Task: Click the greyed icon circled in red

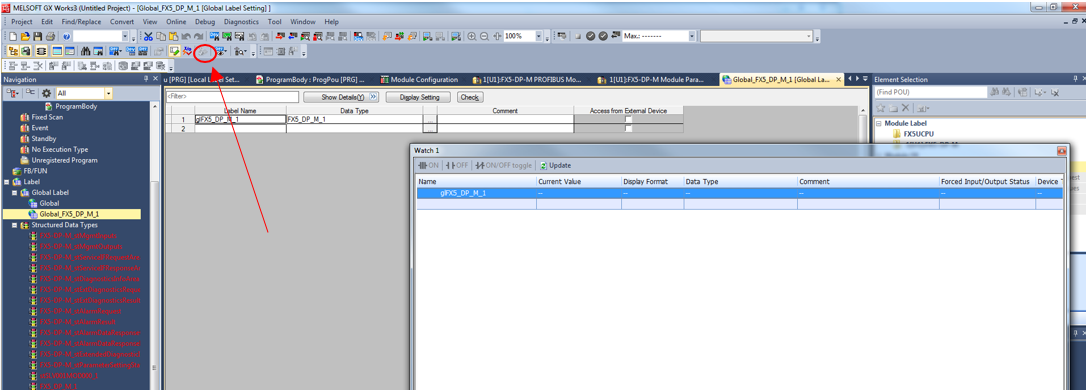Action: point(202,51)
